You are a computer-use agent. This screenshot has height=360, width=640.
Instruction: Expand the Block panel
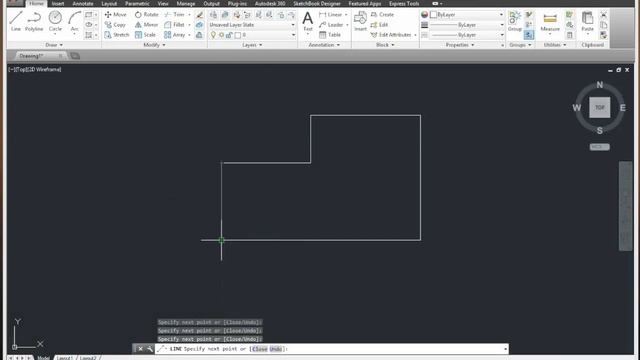pyautogui.click(x=385, y=45)
